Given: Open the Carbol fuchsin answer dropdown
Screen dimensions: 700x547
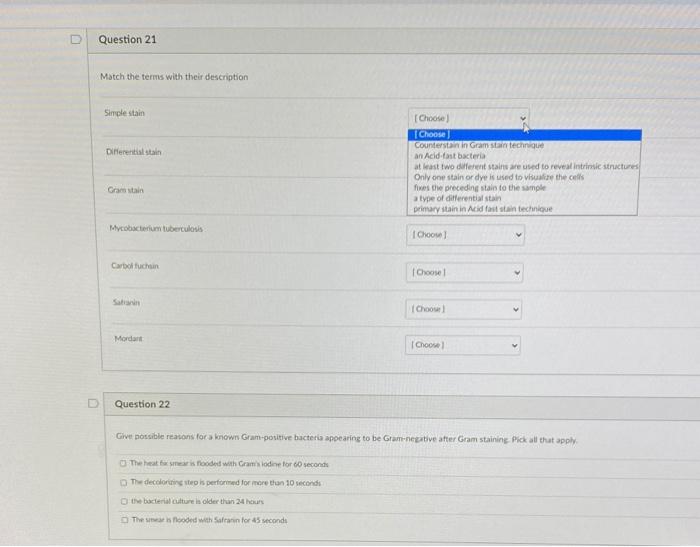Looking at the screenshot, I should (x=464, y=272).
